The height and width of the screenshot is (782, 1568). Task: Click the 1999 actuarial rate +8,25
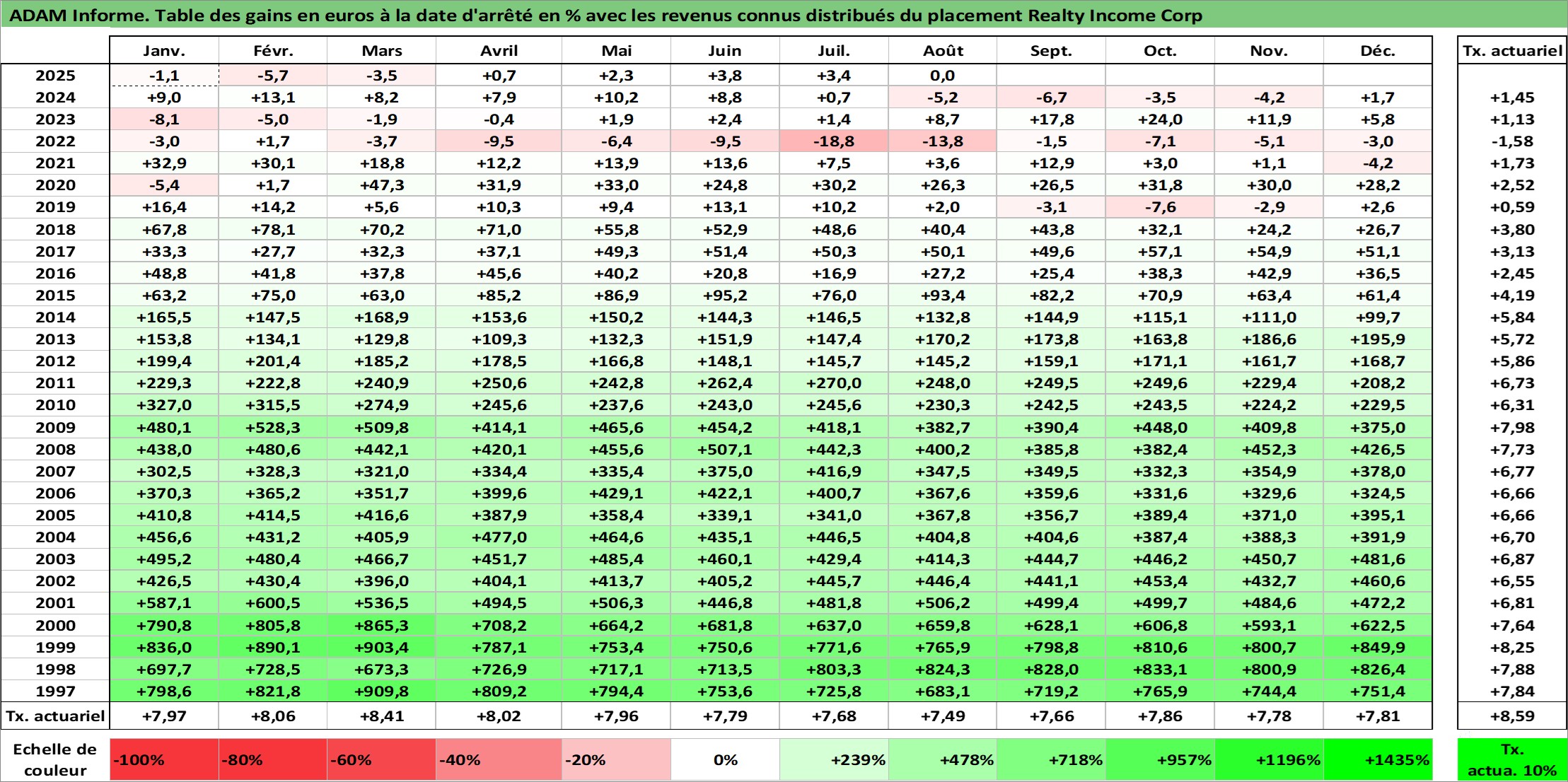(x=1512, y=648)
